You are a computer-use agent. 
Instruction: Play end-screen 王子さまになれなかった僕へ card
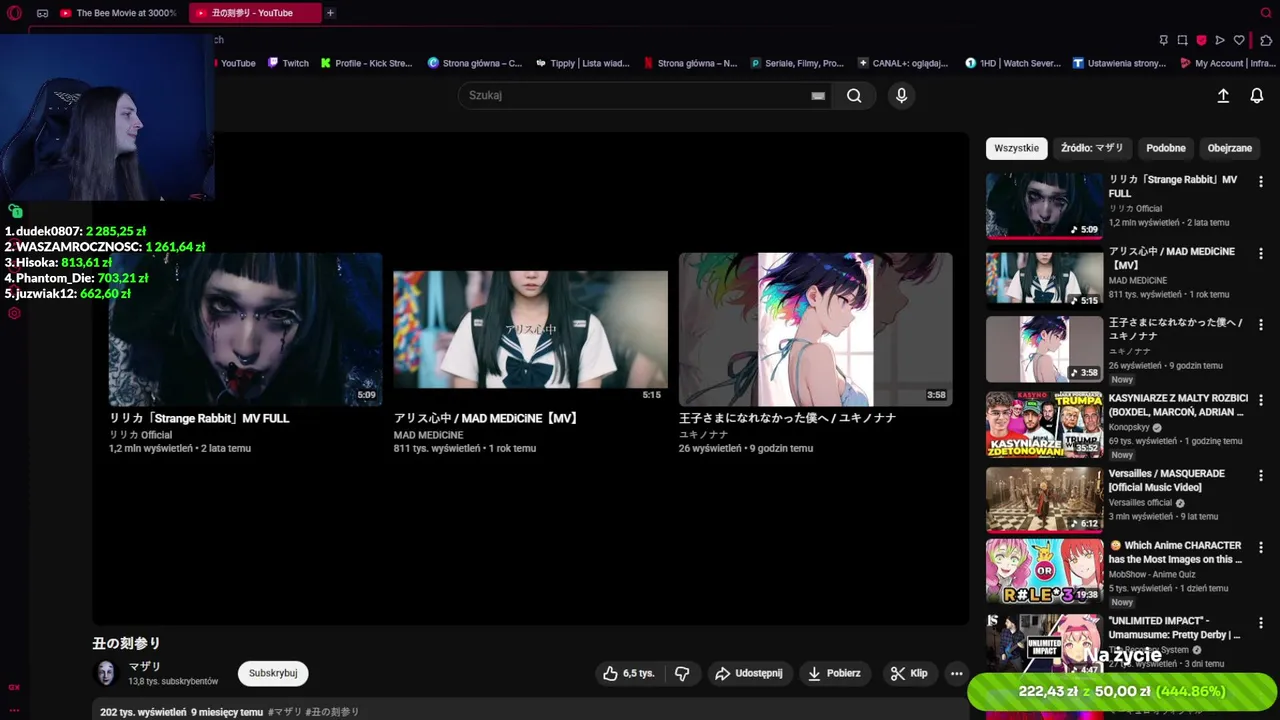[815, 329]
